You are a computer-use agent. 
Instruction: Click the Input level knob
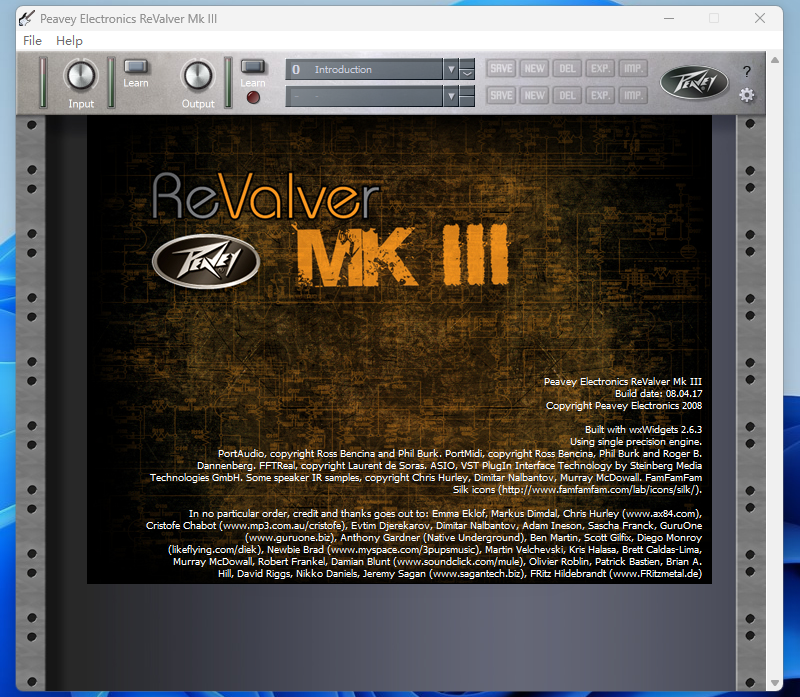[81, 76]
